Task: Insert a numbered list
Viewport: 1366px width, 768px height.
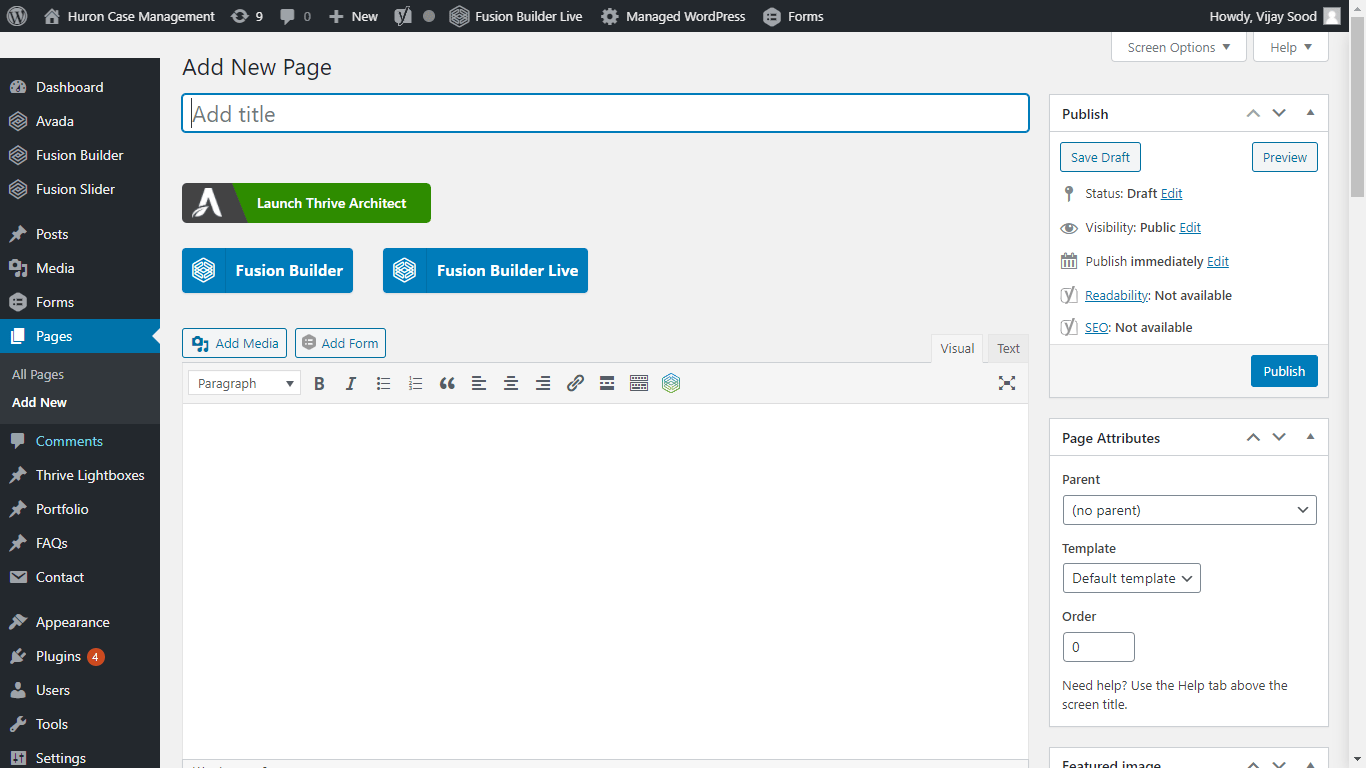Action: 415,383
